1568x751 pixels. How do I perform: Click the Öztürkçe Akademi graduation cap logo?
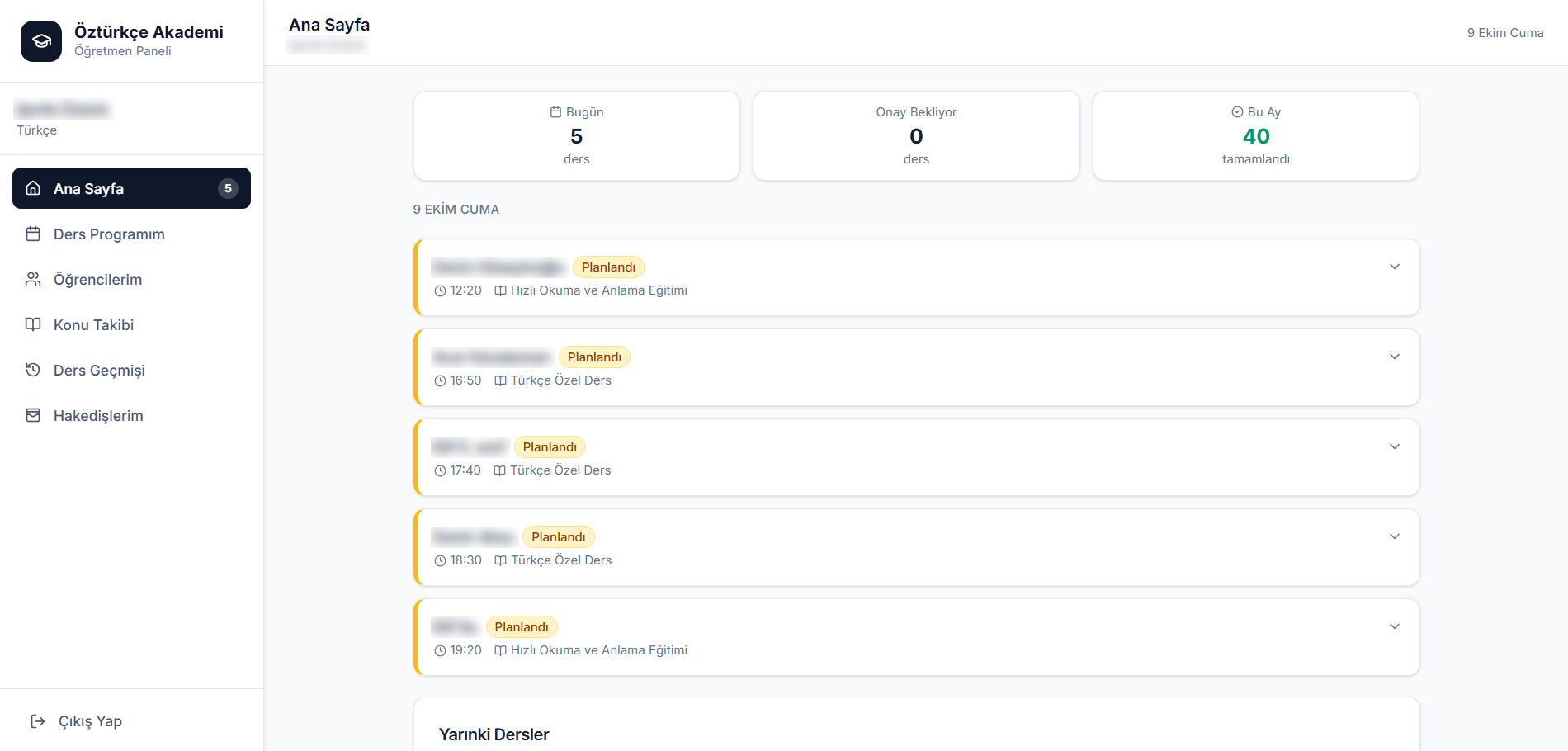click(x=41, y=41)
